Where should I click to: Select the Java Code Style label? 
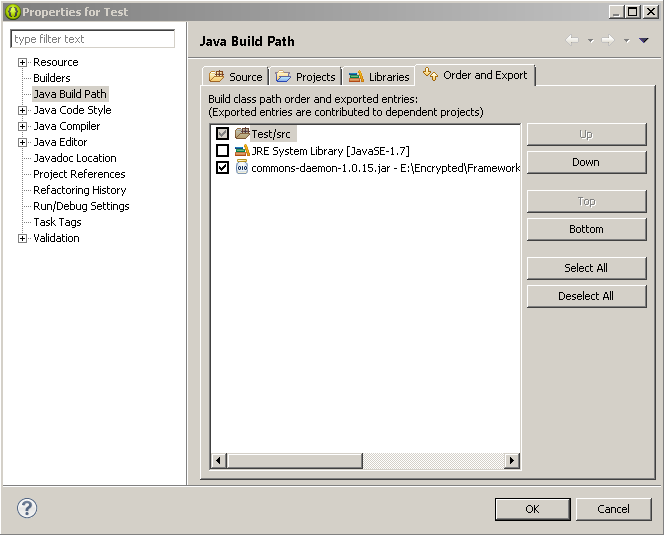(72, 110)
